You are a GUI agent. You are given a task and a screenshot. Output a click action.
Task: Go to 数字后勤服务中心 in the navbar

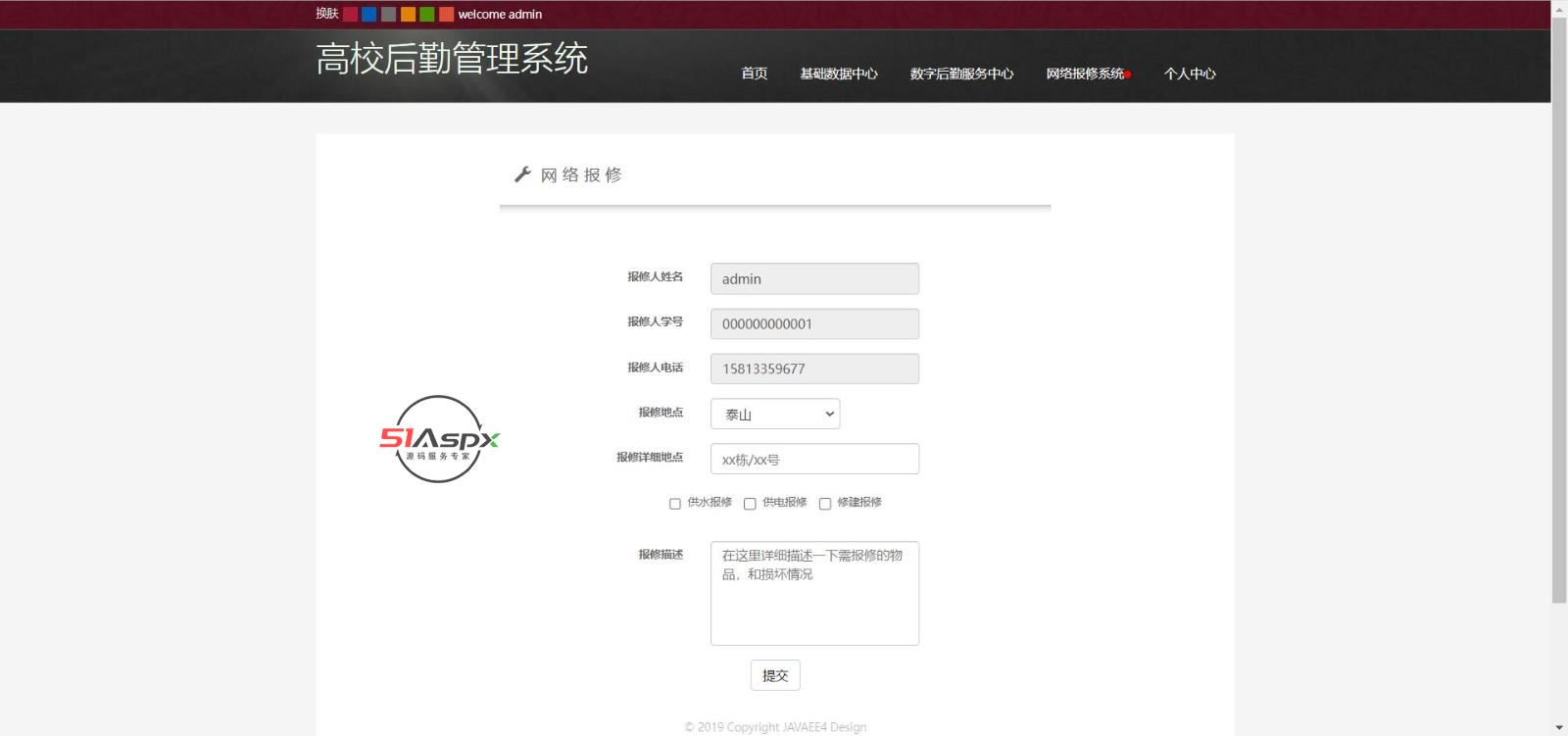961,74
